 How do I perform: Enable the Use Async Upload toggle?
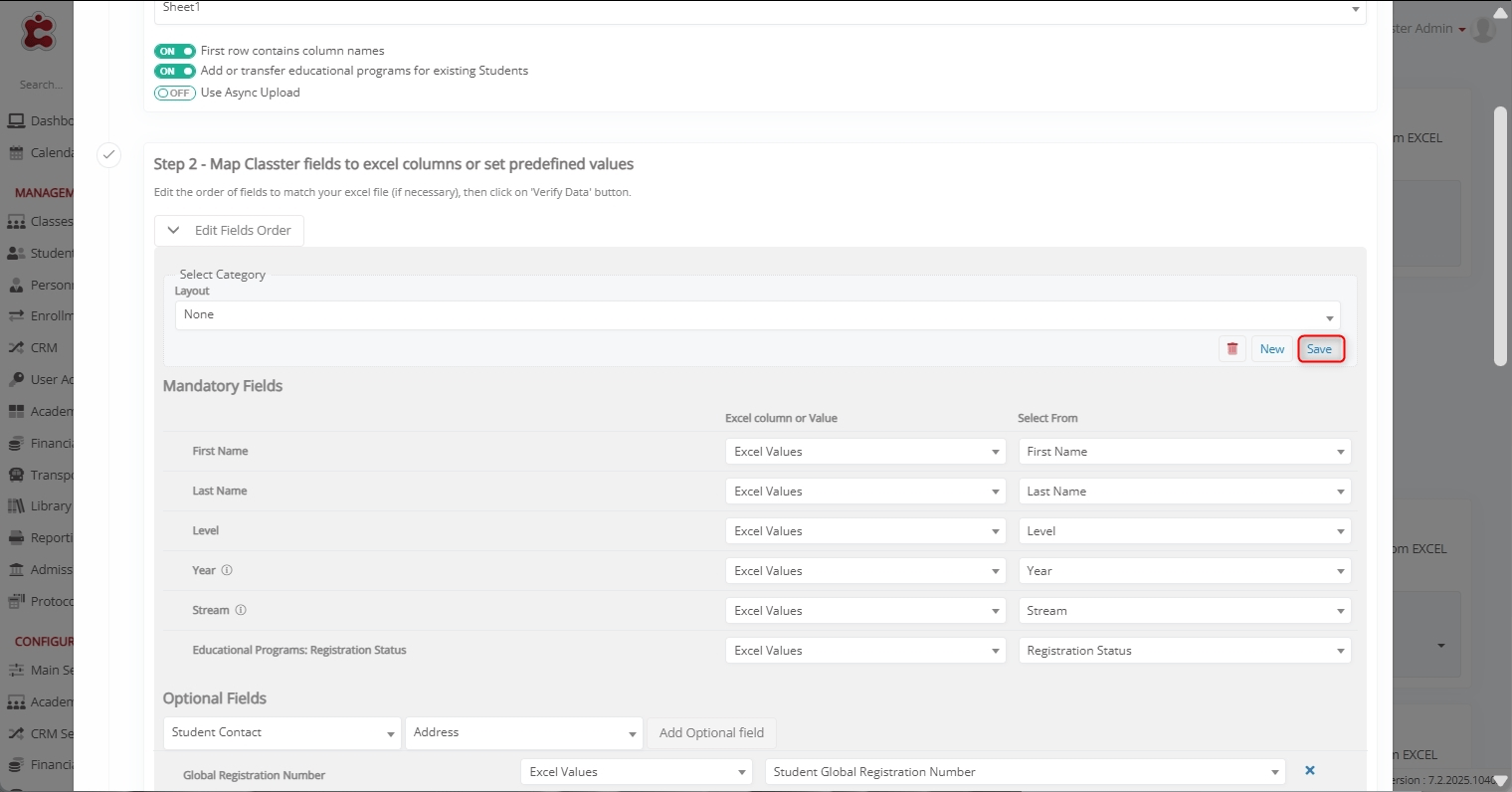click(174, 93)
